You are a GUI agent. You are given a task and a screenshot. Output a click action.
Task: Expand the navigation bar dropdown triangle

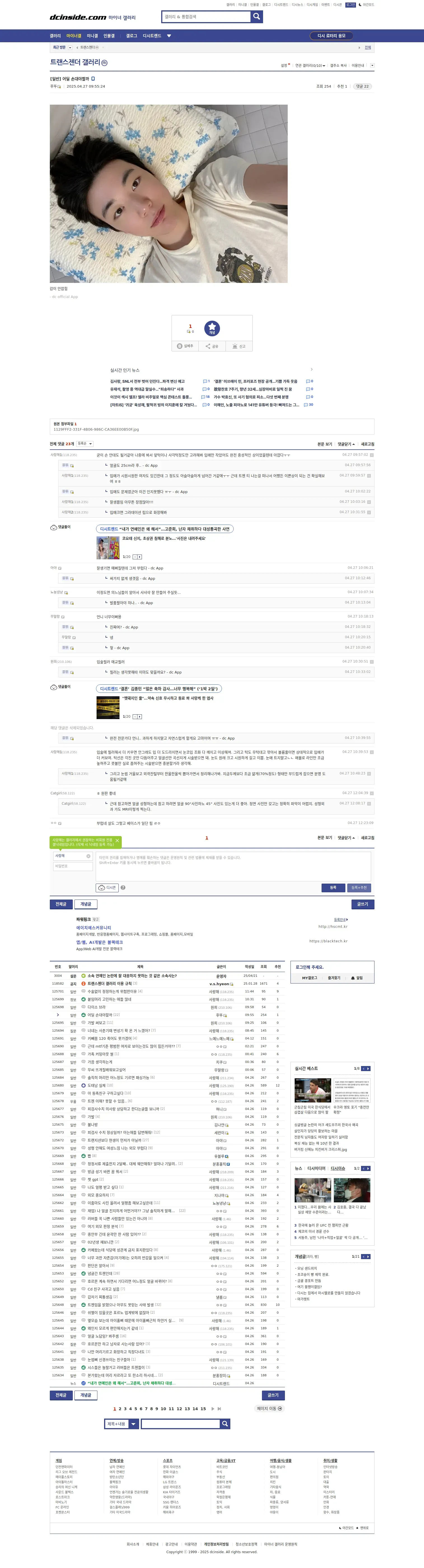click(169, 36)
